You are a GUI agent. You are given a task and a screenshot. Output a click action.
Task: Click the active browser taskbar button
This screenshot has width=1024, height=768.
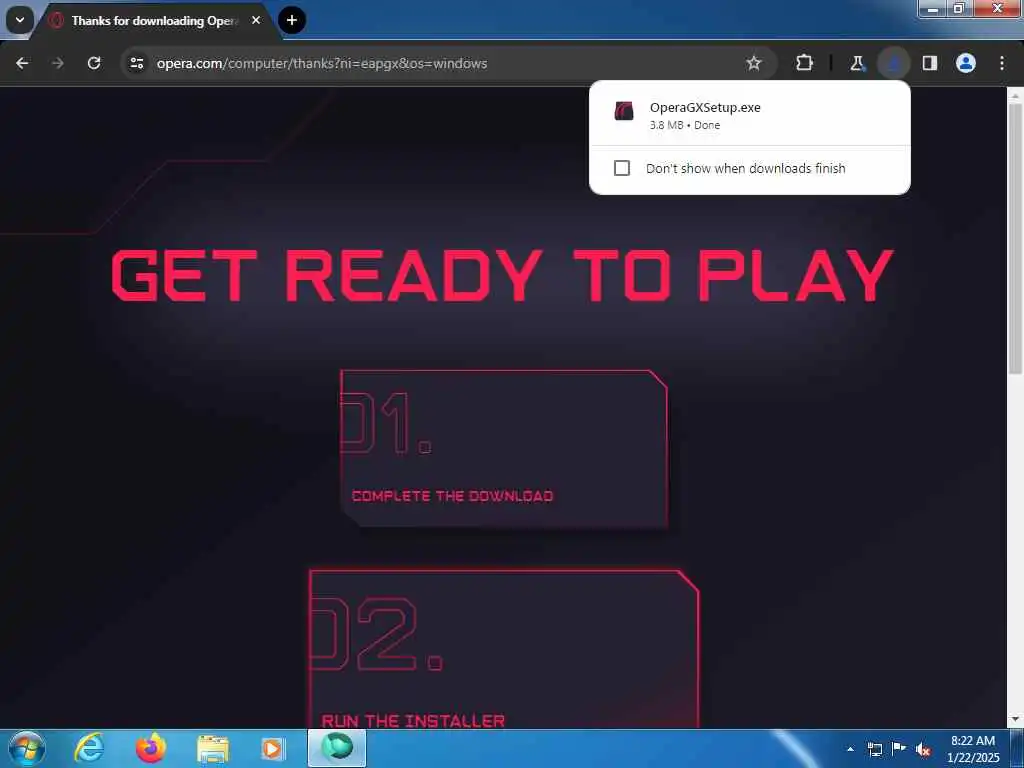pyautogui.click(x=337, y=748)
